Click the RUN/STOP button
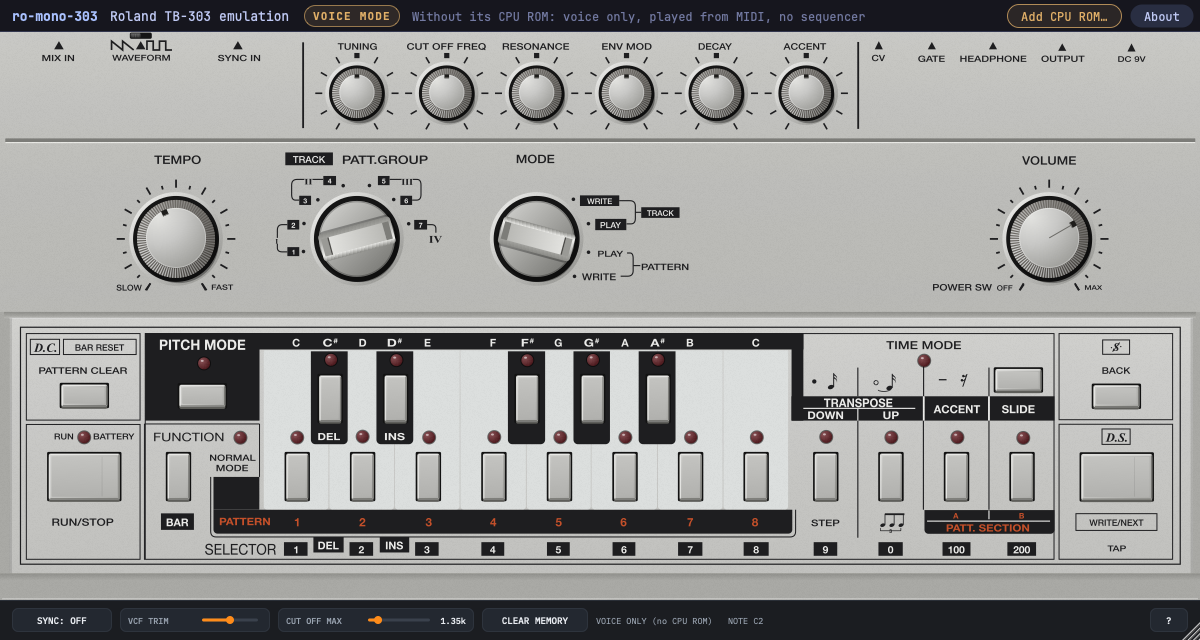 point(84,477)
